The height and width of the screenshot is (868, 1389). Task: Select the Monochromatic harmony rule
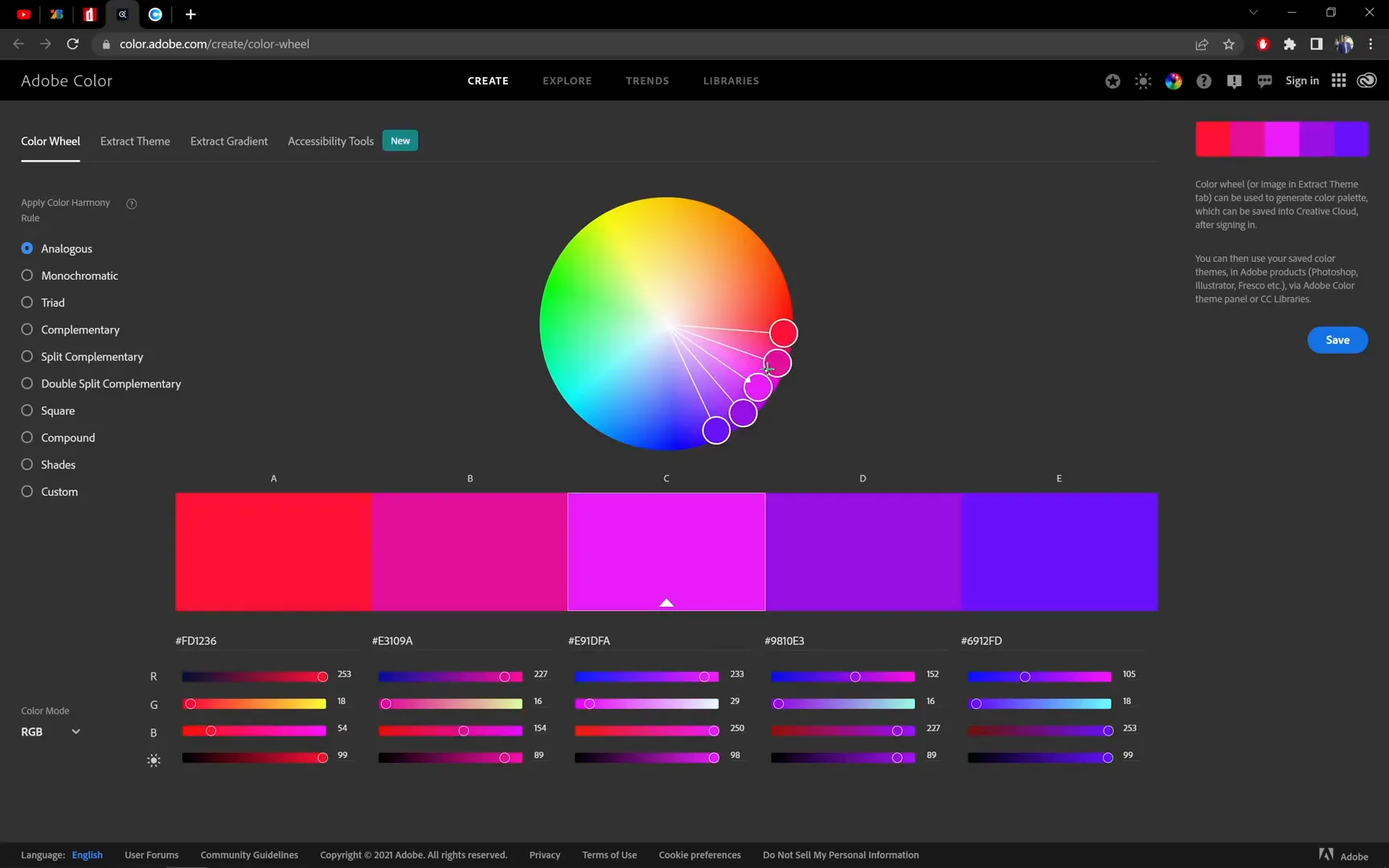pyautogui.click(x=70, y=276)
